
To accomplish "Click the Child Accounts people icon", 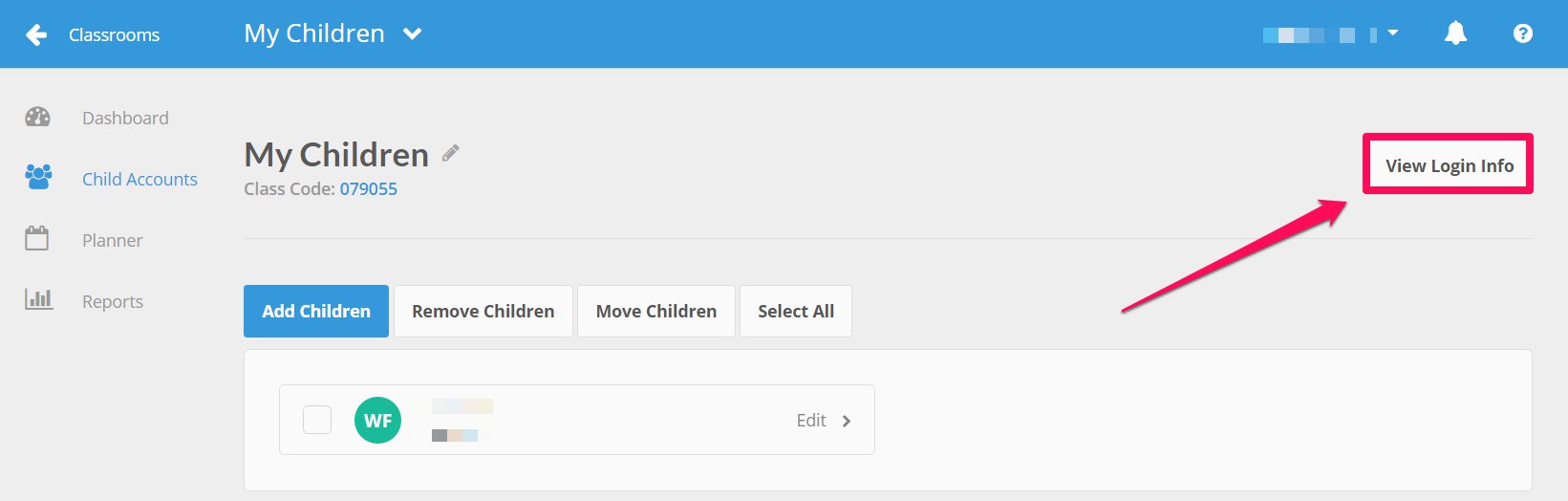I will click(38, 177).
